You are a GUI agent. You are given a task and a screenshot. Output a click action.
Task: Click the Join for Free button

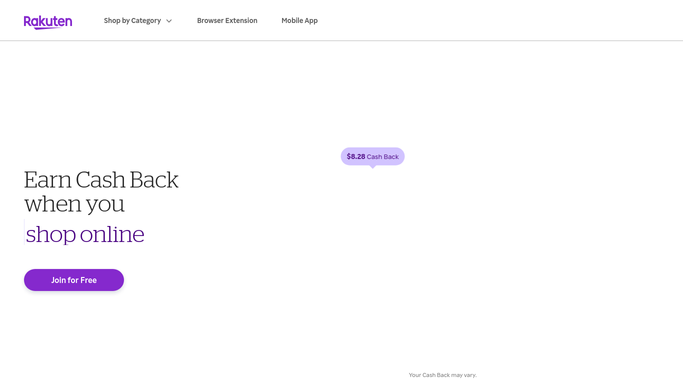pyautogui.click(x=74, y=280)
